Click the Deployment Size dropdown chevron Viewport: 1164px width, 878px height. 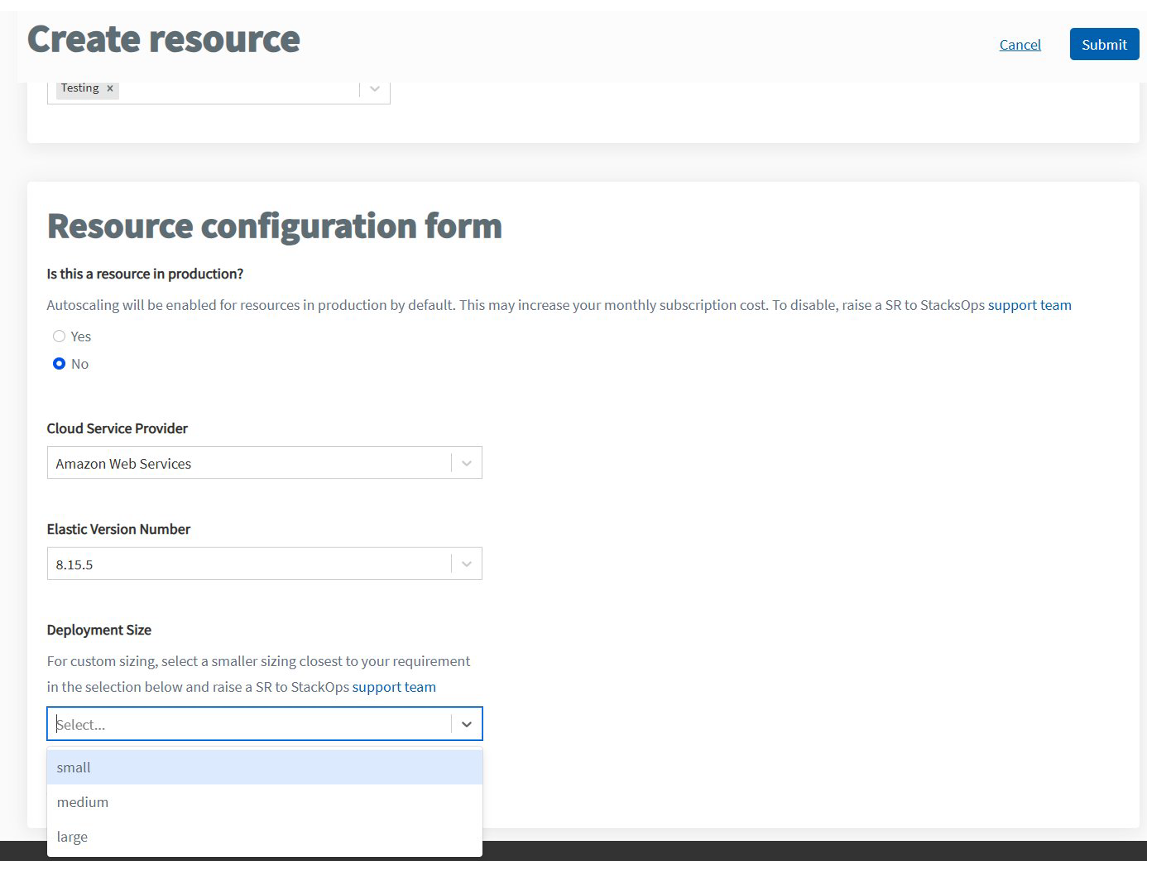click(x=466, y=723)
